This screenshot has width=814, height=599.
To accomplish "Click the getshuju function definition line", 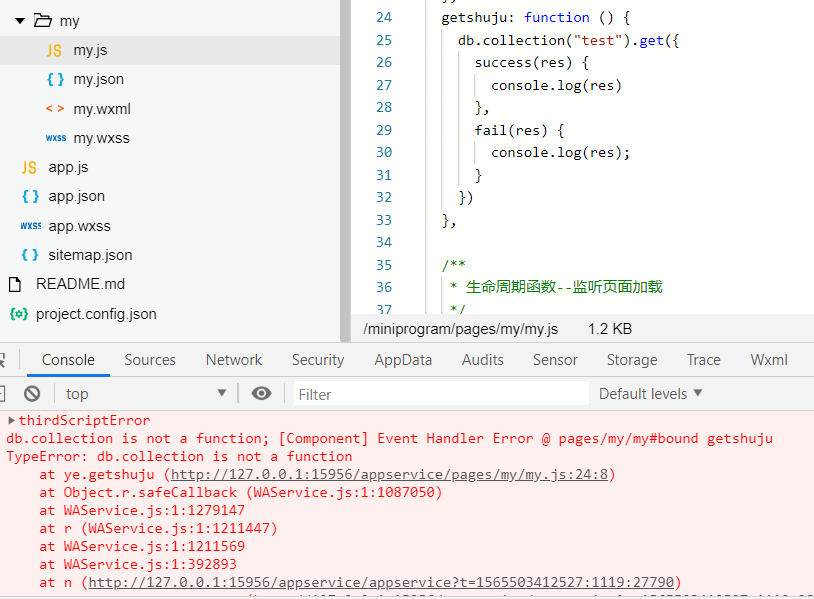I will pos(536,18).
